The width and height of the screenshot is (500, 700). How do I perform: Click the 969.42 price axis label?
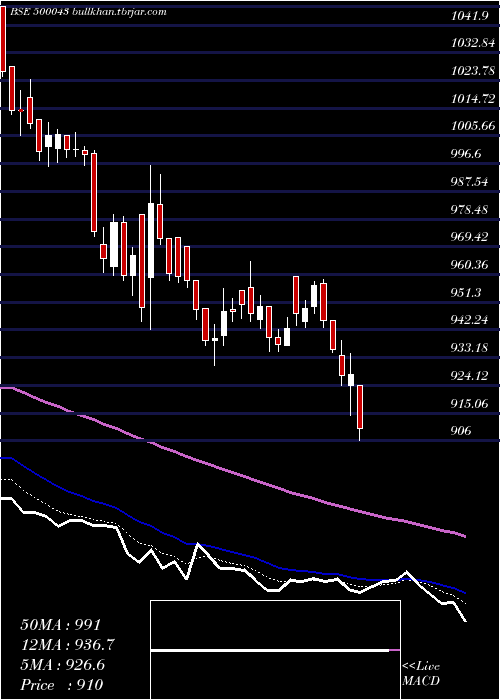[x=470, y=237]
